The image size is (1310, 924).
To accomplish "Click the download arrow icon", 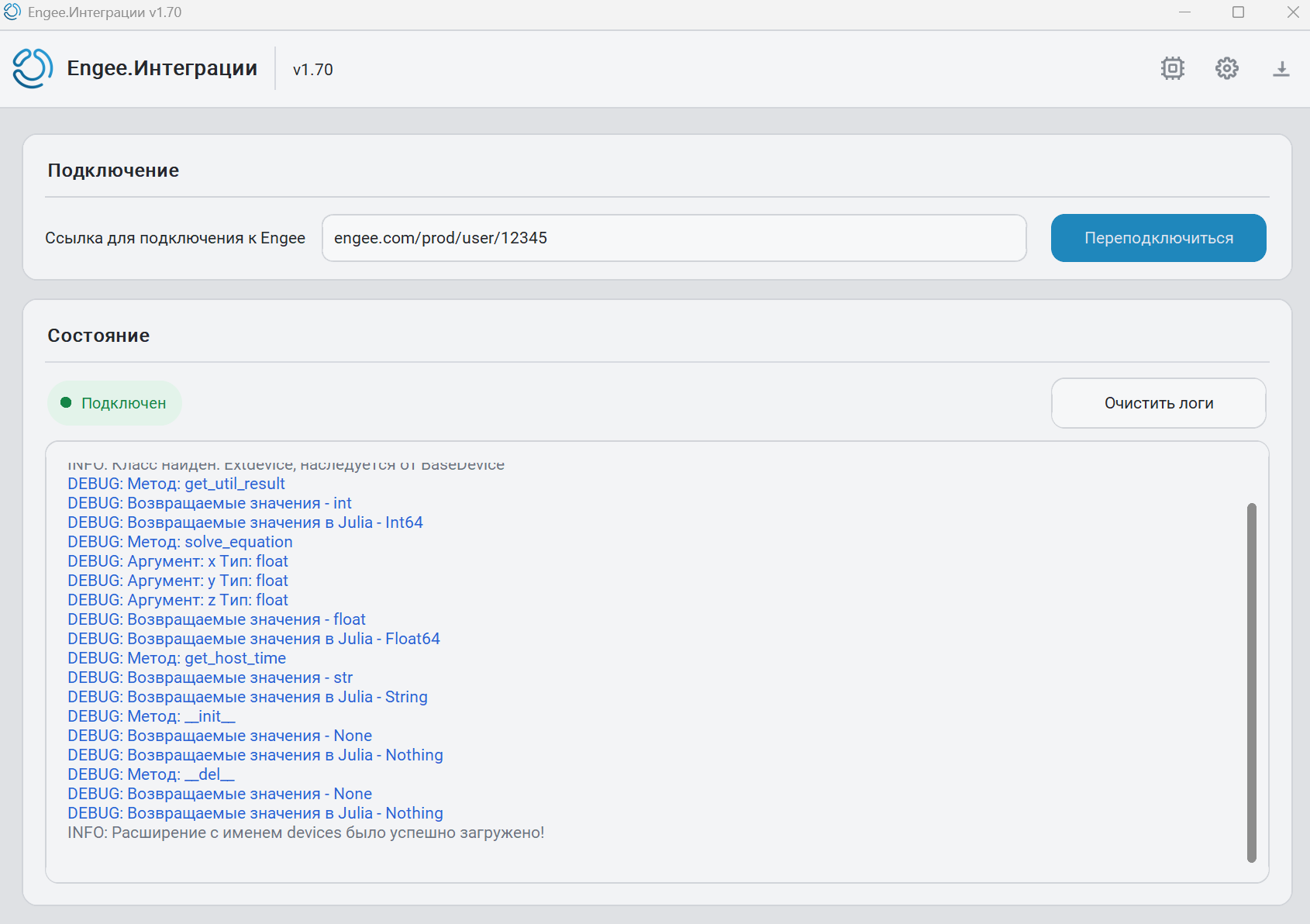I will pyautogui.click(x=1281, y=69).
